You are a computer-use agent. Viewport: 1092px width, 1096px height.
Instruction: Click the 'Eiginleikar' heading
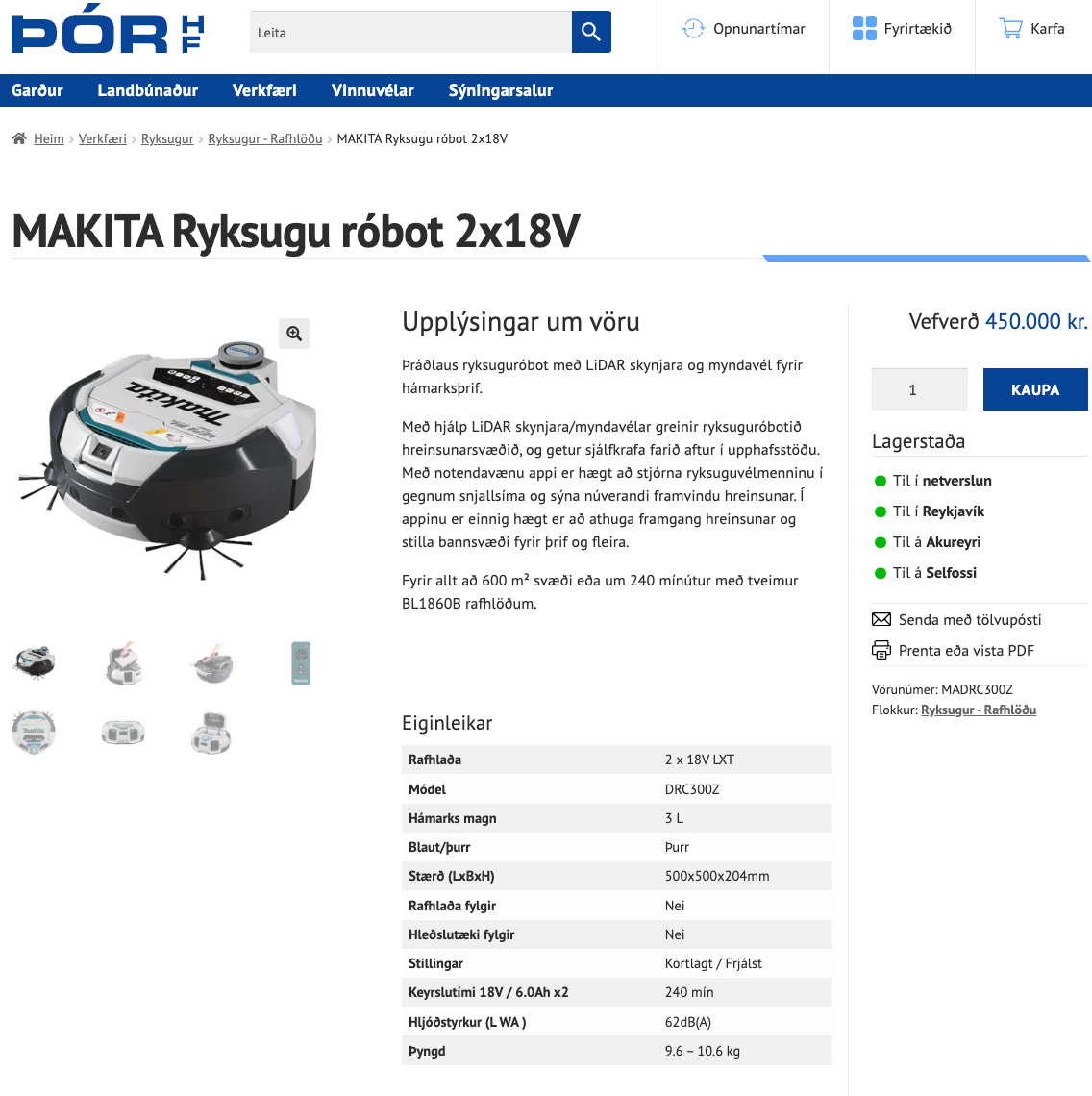[x=447, y=723]
